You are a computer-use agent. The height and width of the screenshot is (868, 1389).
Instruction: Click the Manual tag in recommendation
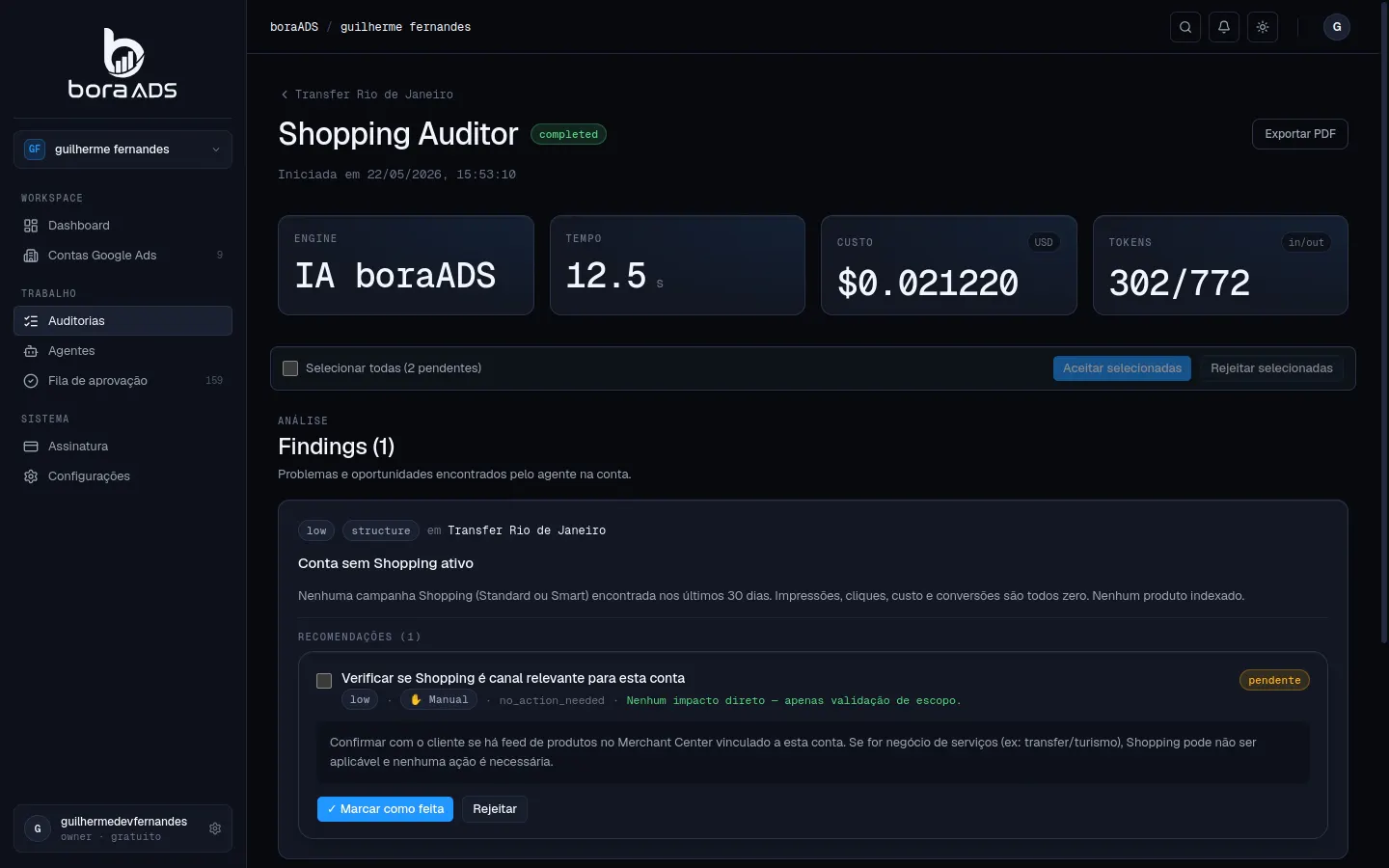(439, 700)
